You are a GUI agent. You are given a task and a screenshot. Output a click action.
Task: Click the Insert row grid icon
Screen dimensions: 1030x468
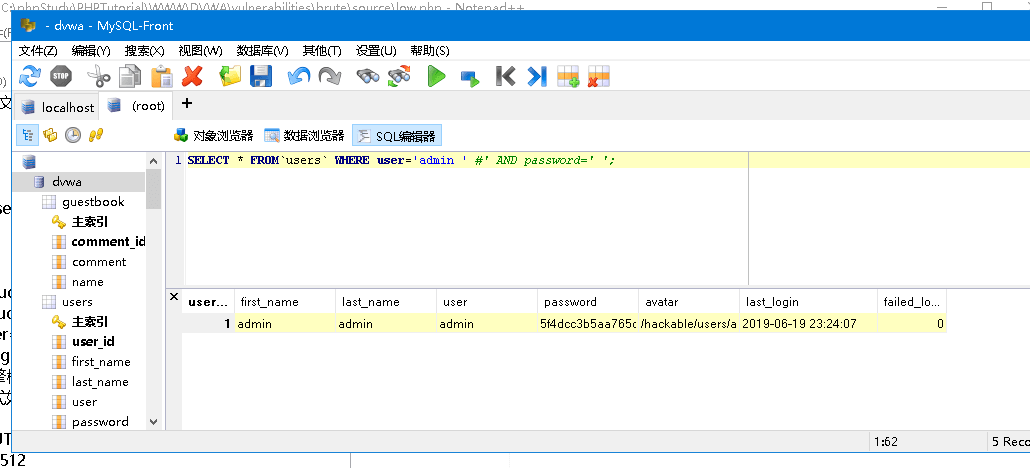click(x=568, y=76)
